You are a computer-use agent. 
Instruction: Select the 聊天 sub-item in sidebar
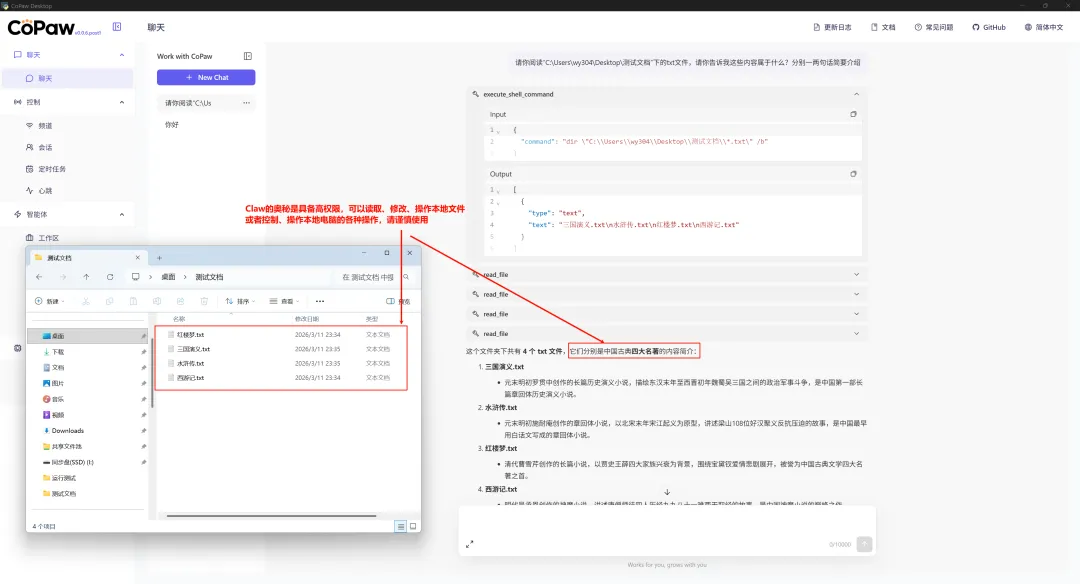(x=67, y=78)
